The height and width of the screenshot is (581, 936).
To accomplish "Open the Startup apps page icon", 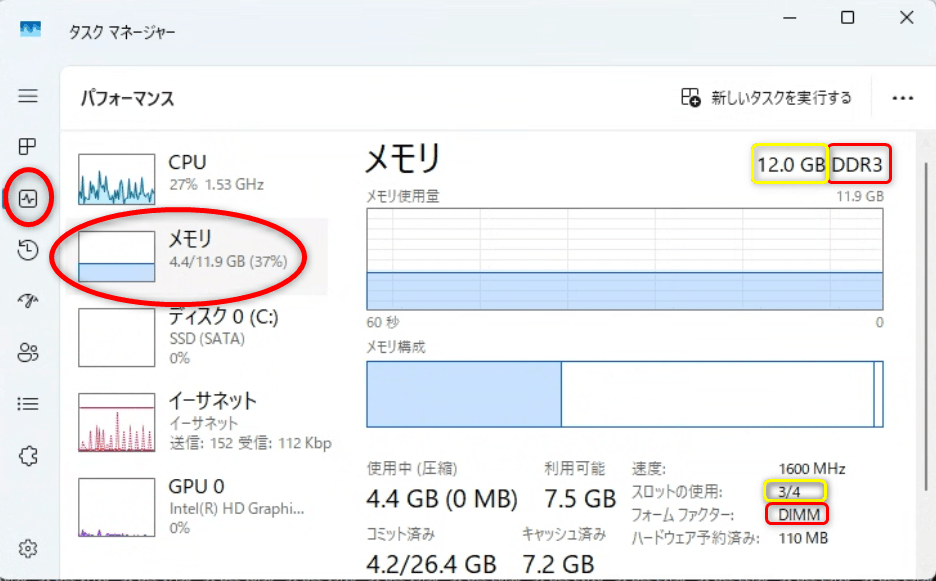I will pos(28,301).
